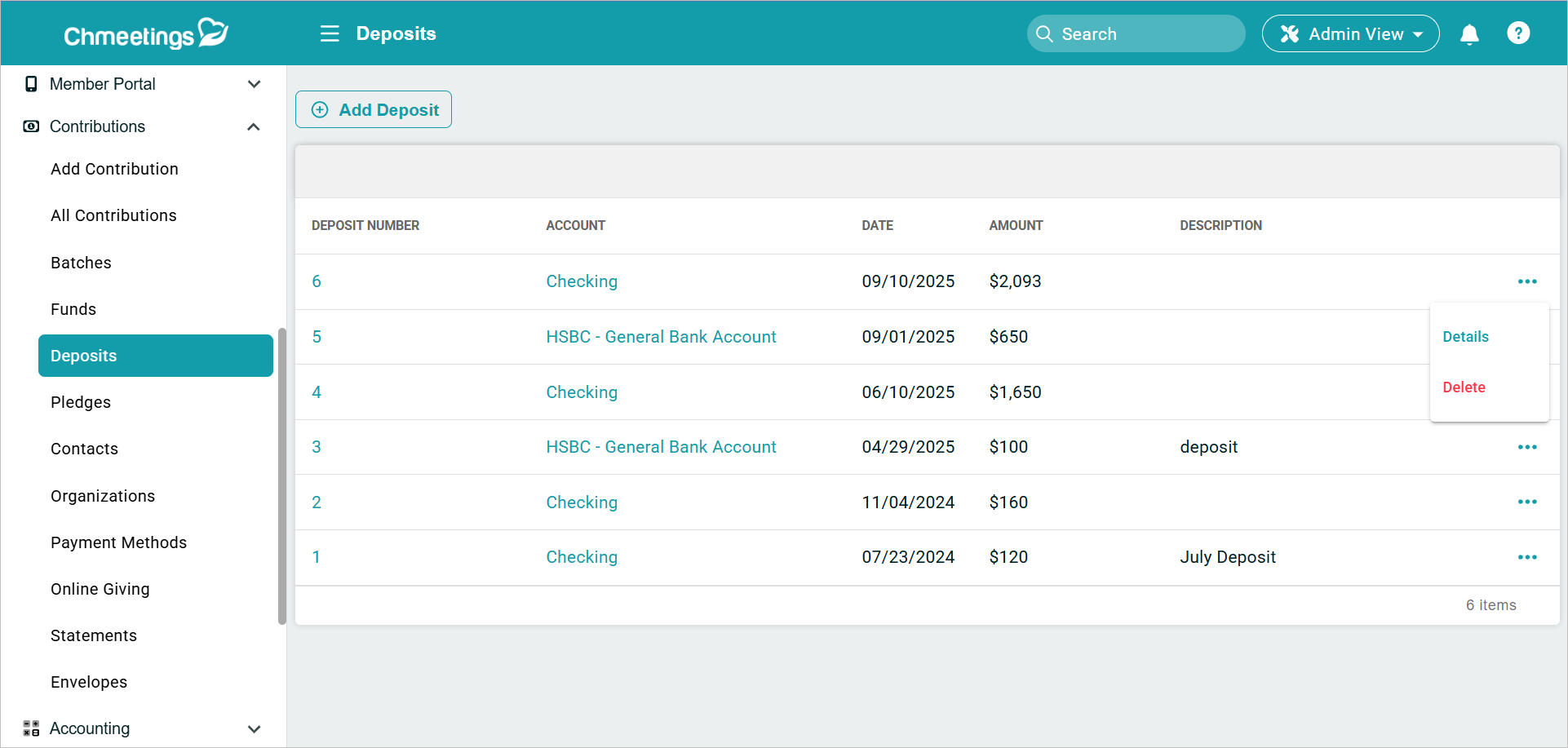Open the notifications bell
The width and height of the screenshot is (1568, 748).
click(1469, 34)
